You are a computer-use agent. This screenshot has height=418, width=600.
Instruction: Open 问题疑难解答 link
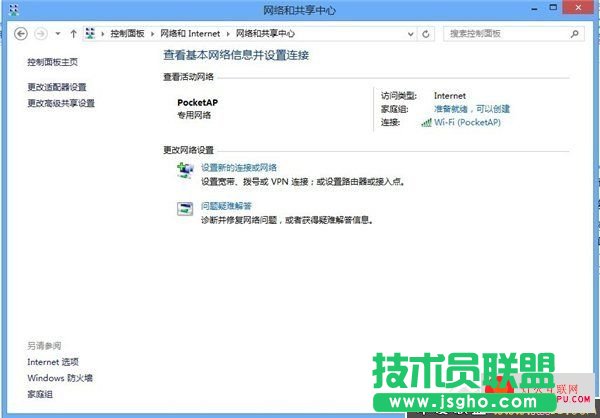[226, 206]
